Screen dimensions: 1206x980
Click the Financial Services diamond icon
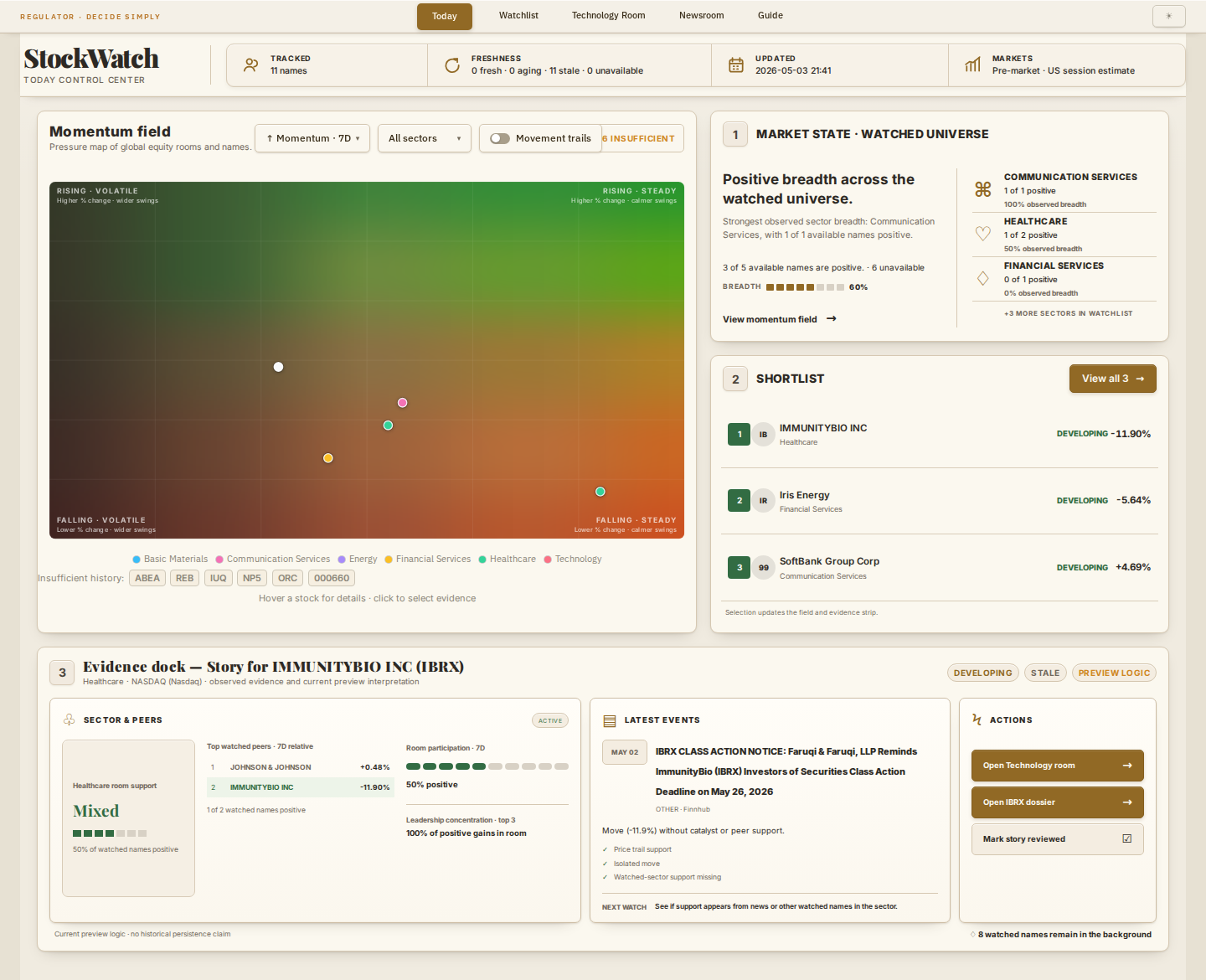pos(983,278)
